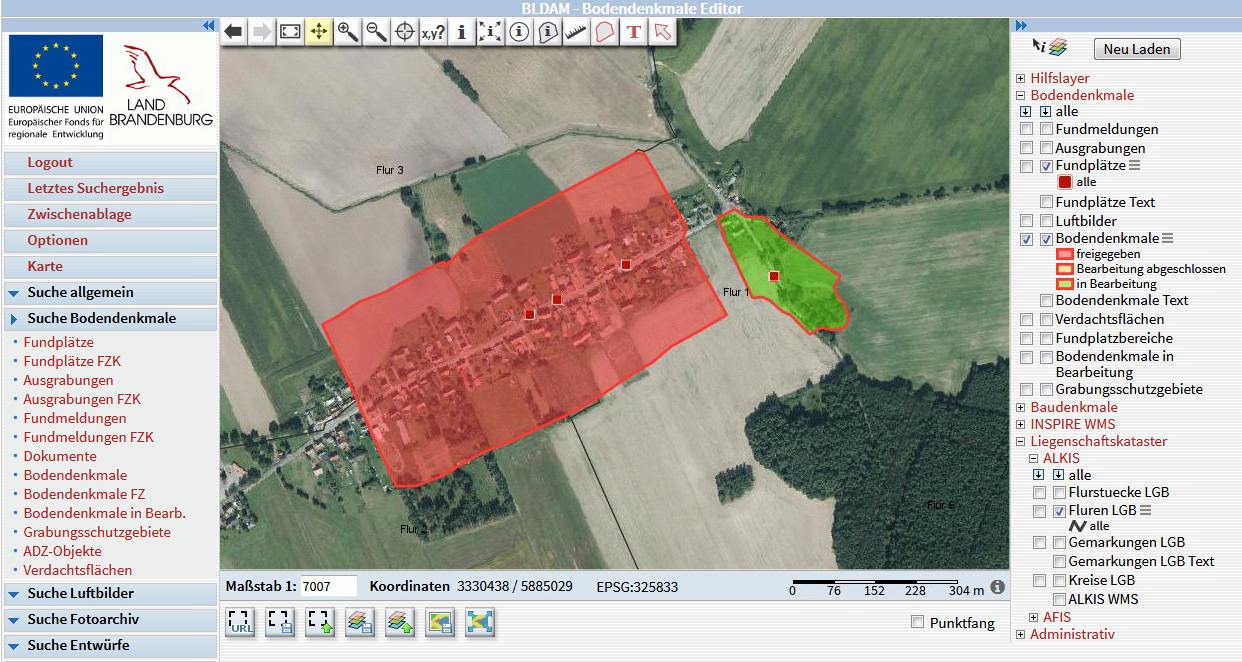Viewport: 1242px width, 662px height.
Task: Click the zoom in magnifier tool
Action: [x=347, y=32]
